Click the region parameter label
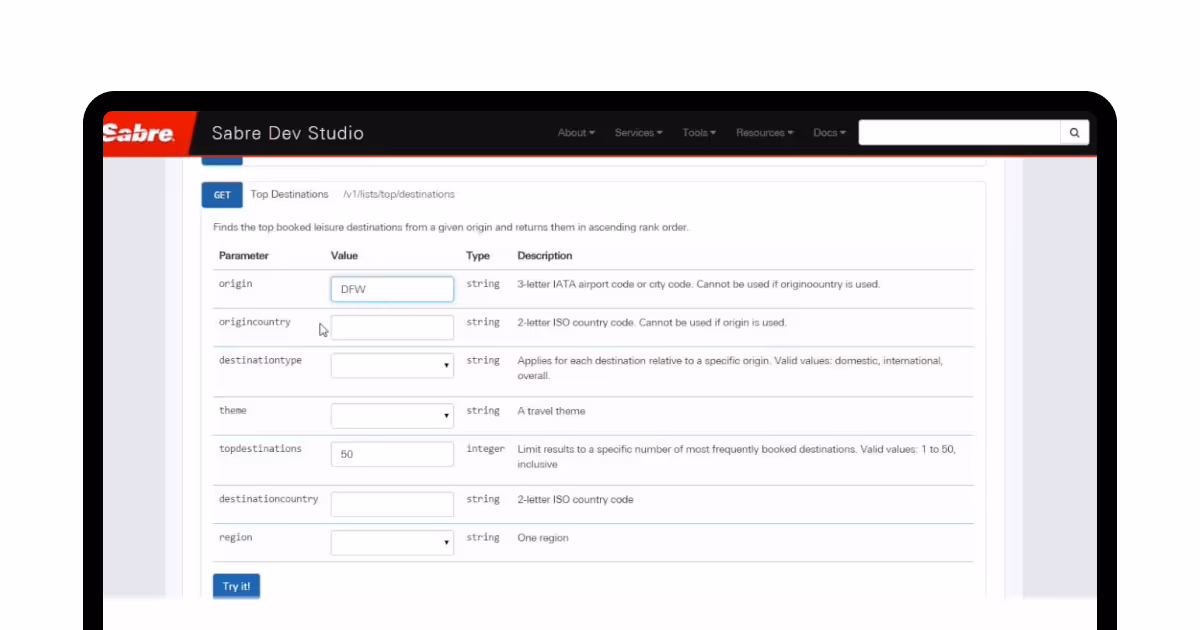 236,537
